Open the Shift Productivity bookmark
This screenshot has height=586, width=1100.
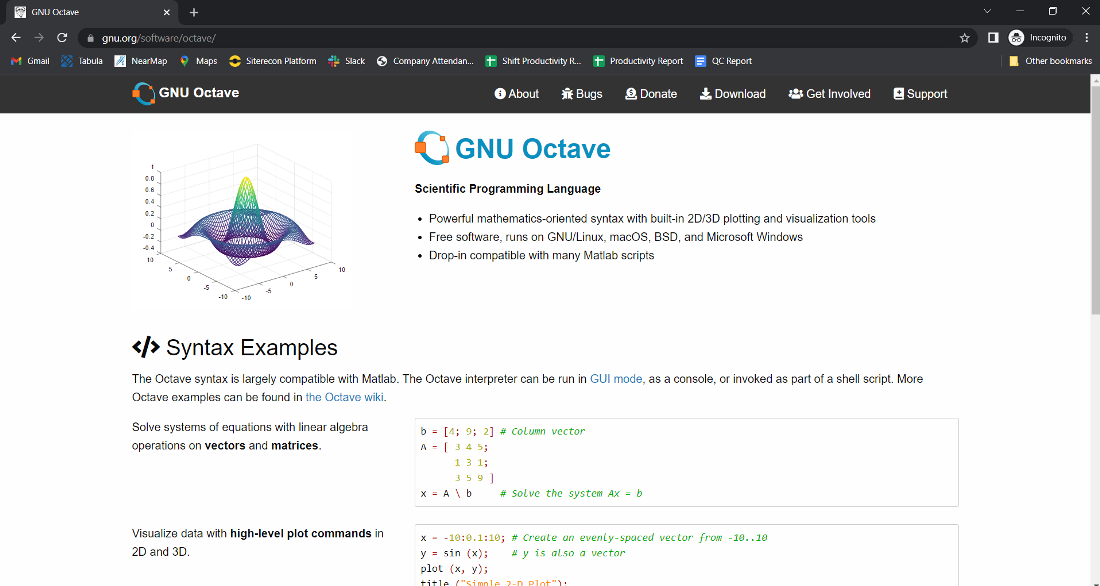(533, 61)
